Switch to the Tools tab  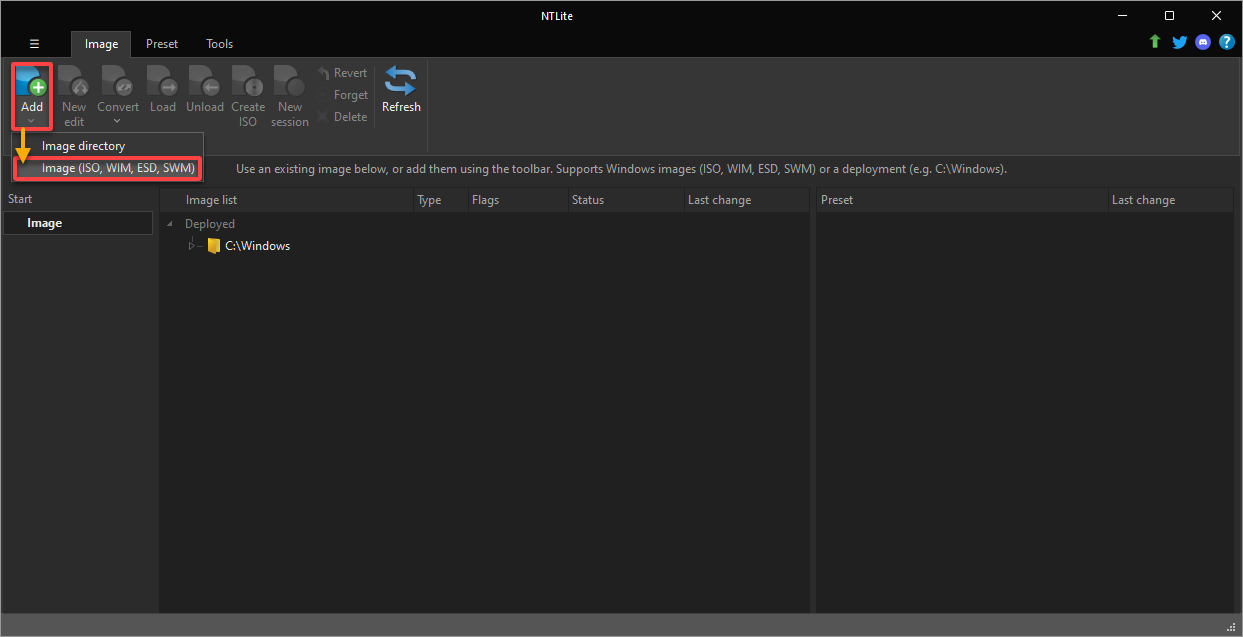coord(219,44)
